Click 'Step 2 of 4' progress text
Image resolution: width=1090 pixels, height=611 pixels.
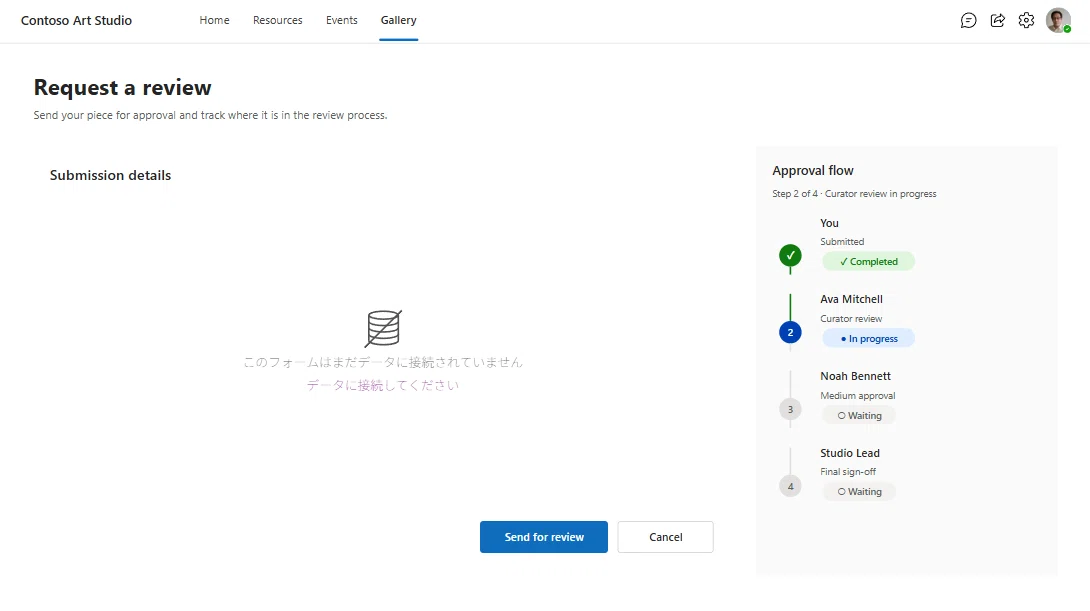[x=795, y=193]
